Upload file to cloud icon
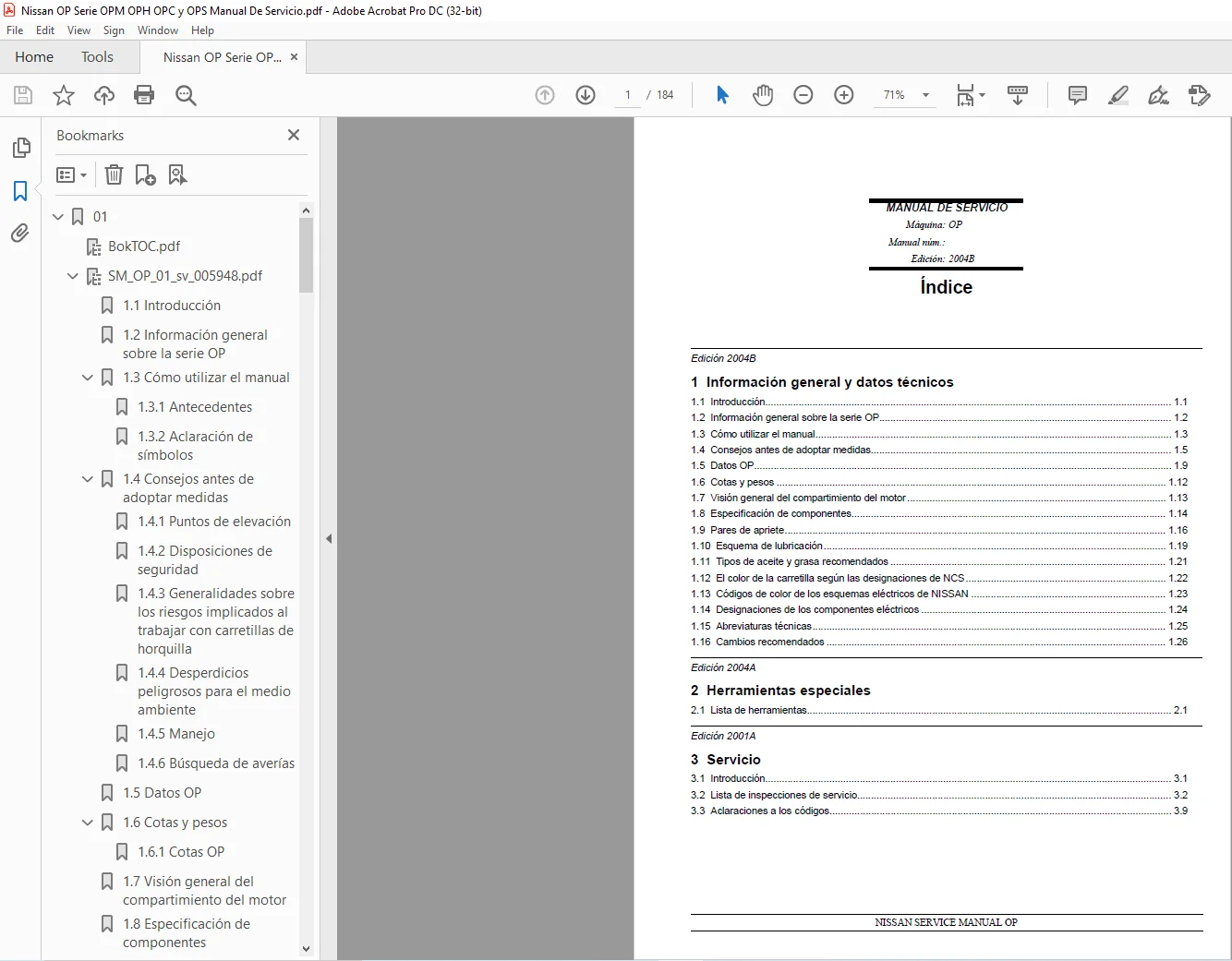Viewport: 1232px width, 961px height. coord(104,95)
